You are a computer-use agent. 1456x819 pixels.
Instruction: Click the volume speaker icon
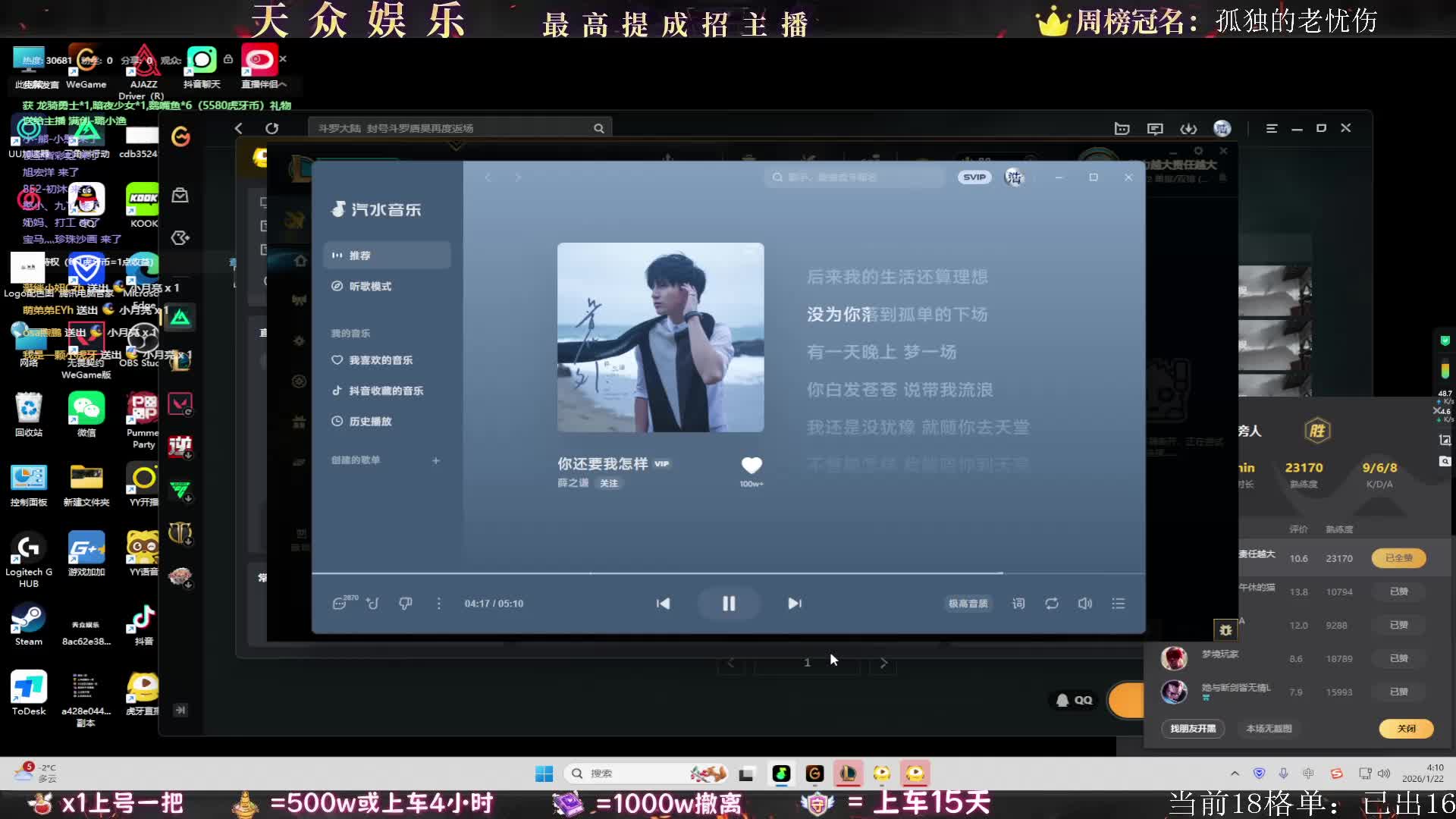(1084, 604)
